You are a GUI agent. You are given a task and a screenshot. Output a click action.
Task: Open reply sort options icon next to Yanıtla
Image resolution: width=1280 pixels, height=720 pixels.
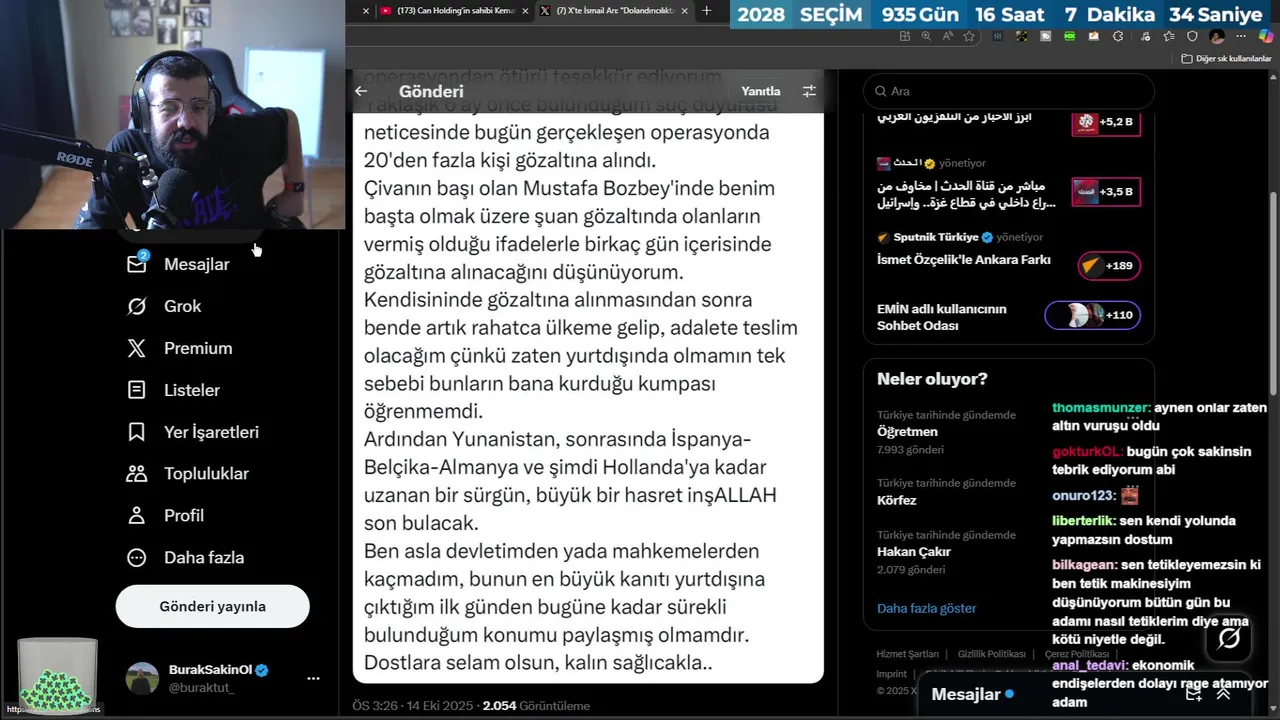coord(809,91)
